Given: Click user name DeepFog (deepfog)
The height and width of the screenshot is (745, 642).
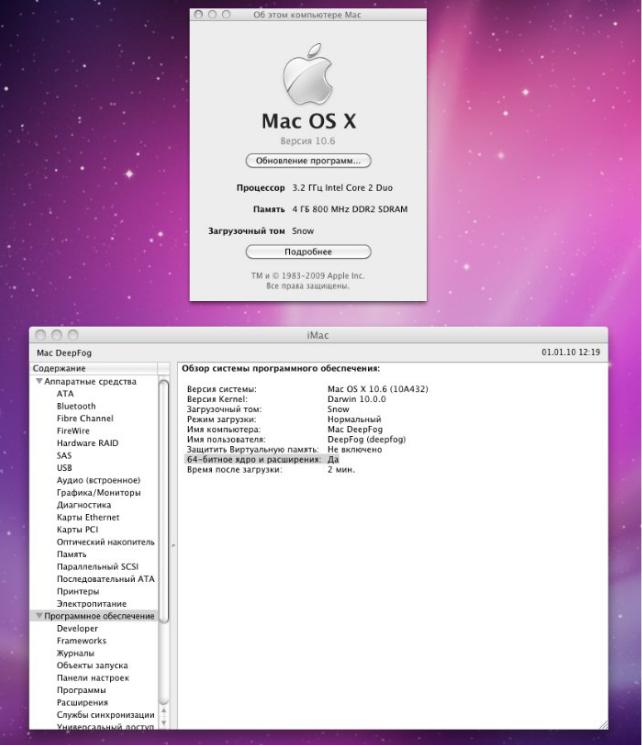Looking at the screenshot, I should click(x=366, y=439).
